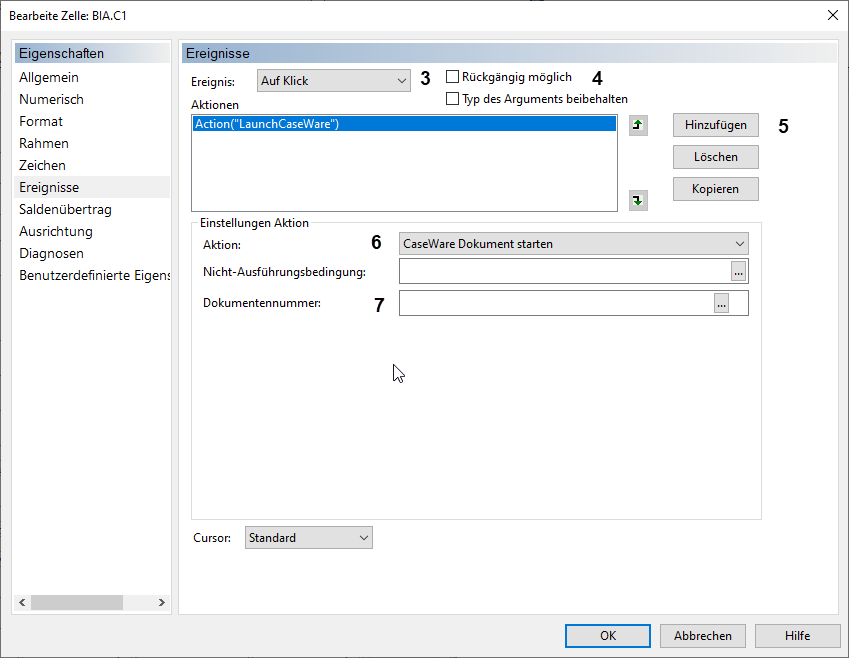This screenshot has width=849, height=658.
Task: Select Zeichen in properties list
Action: pyautogui.click(x=92, y=165)
